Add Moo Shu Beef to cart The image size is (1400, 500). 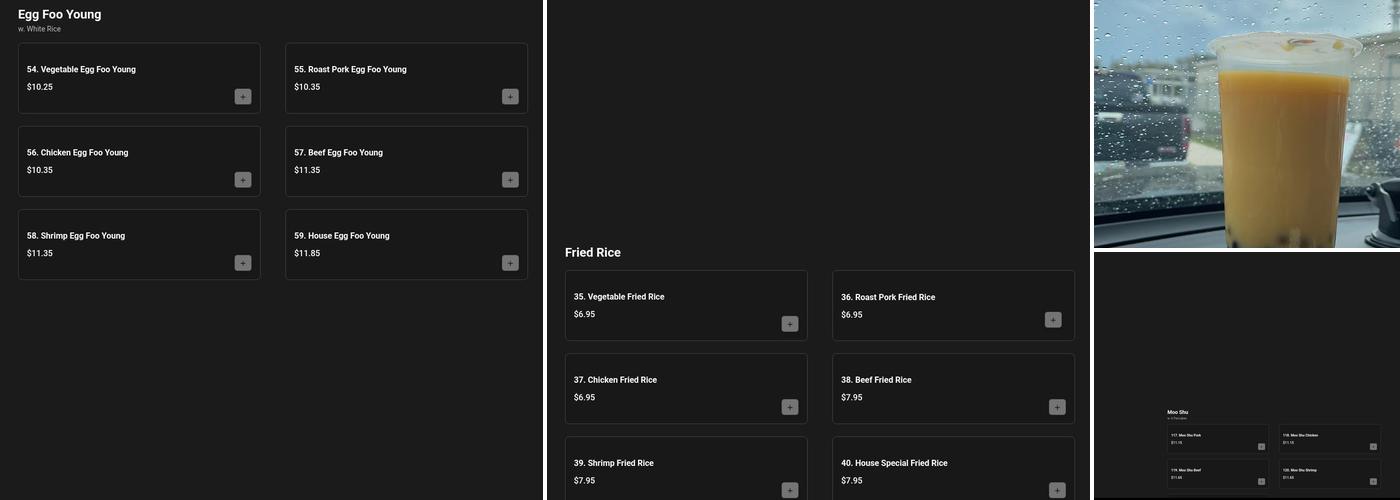point(1261,481)
